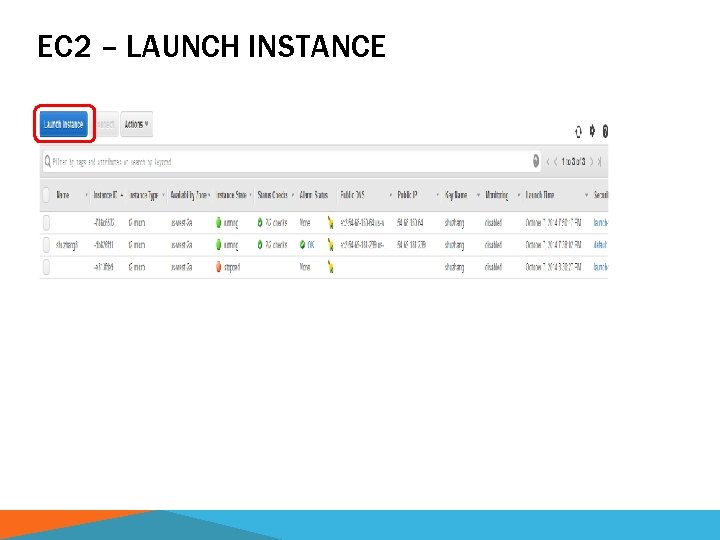Click the green OK alarm status icon
The height and width of the screenshot is (540, 720).
click(x=303, y=245)
